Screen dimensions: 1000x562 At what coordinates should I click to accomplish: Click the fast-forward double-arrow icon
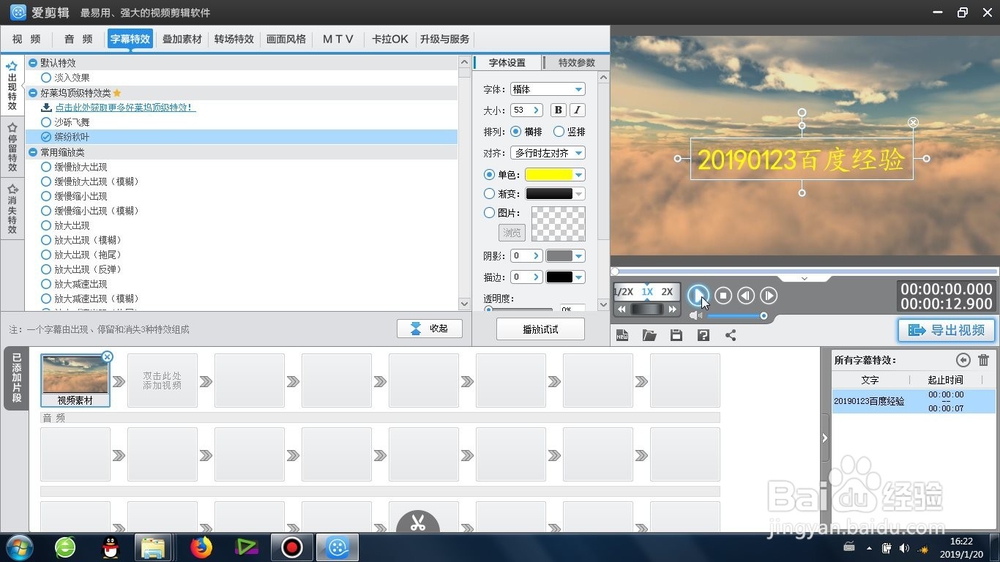click(x=672, y=309)
